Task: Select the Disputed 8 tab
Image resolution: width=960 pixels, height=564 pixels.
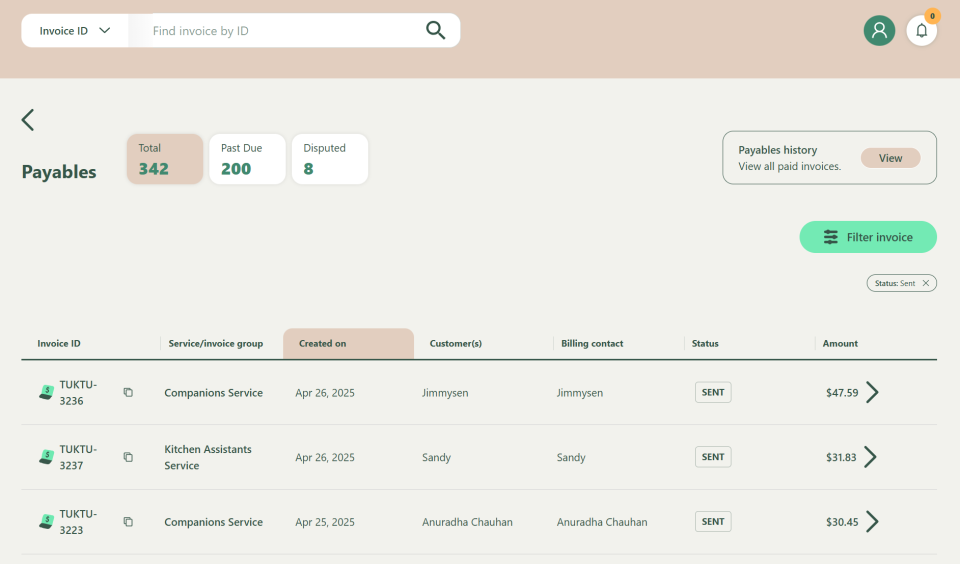Action: point(329,159)
